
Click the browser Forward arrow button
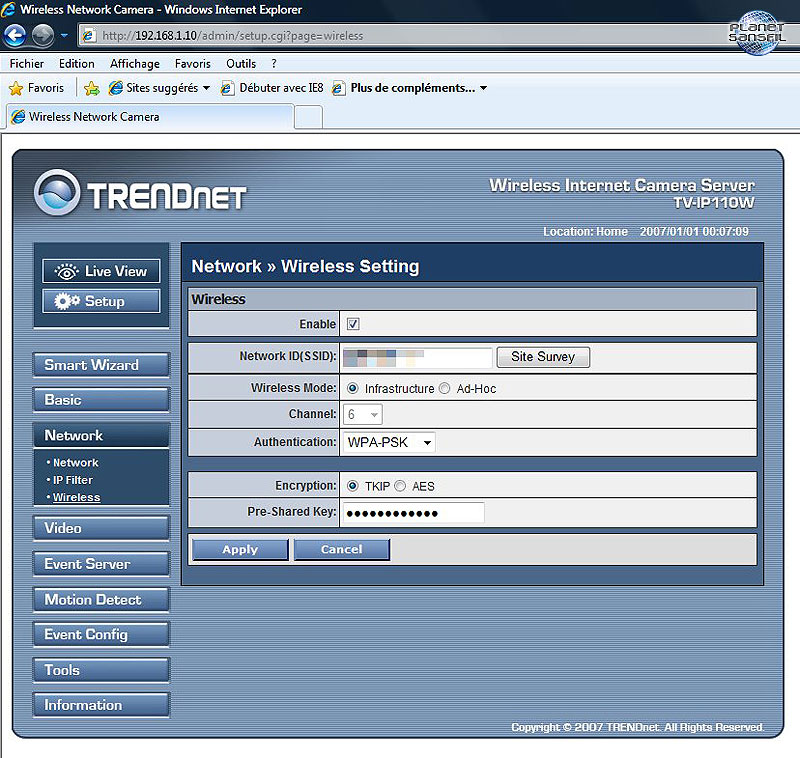[x=42, y=36]
